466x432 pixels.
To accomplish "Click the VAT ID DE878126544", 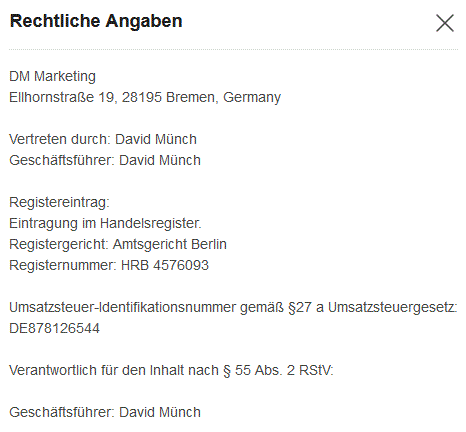I will (54, 328).
